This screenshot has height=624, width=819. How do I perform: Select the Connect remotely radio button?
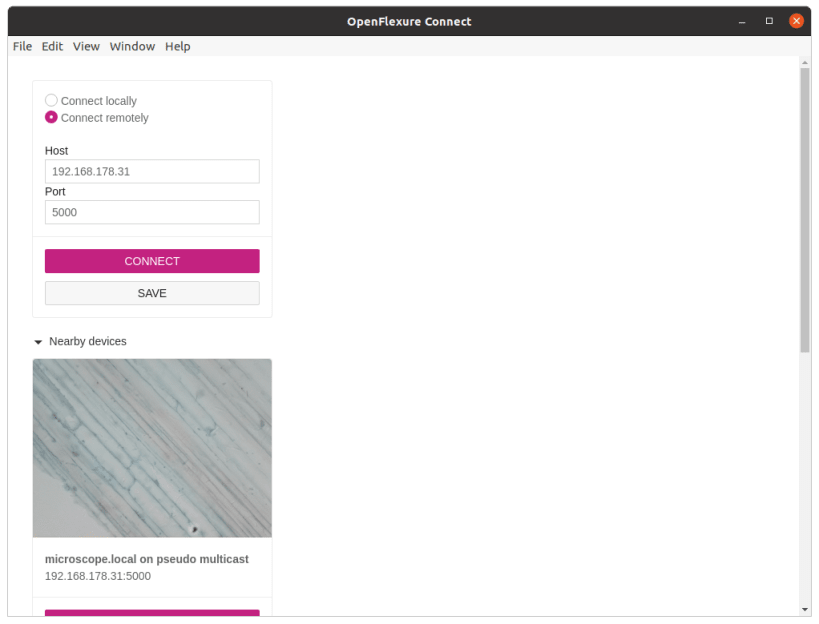coord(51,117)
